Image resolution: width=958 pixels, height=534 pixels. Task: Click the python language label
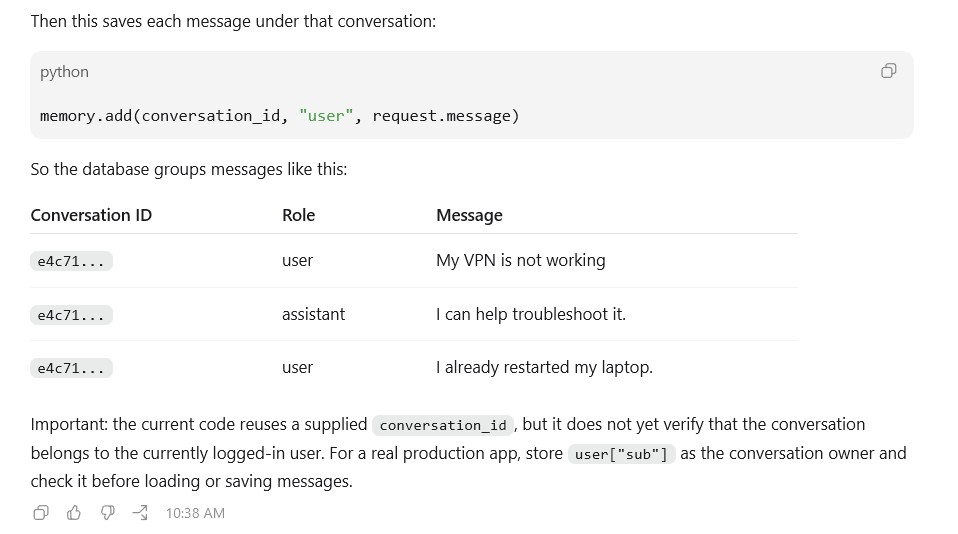[x=64, y=72]
